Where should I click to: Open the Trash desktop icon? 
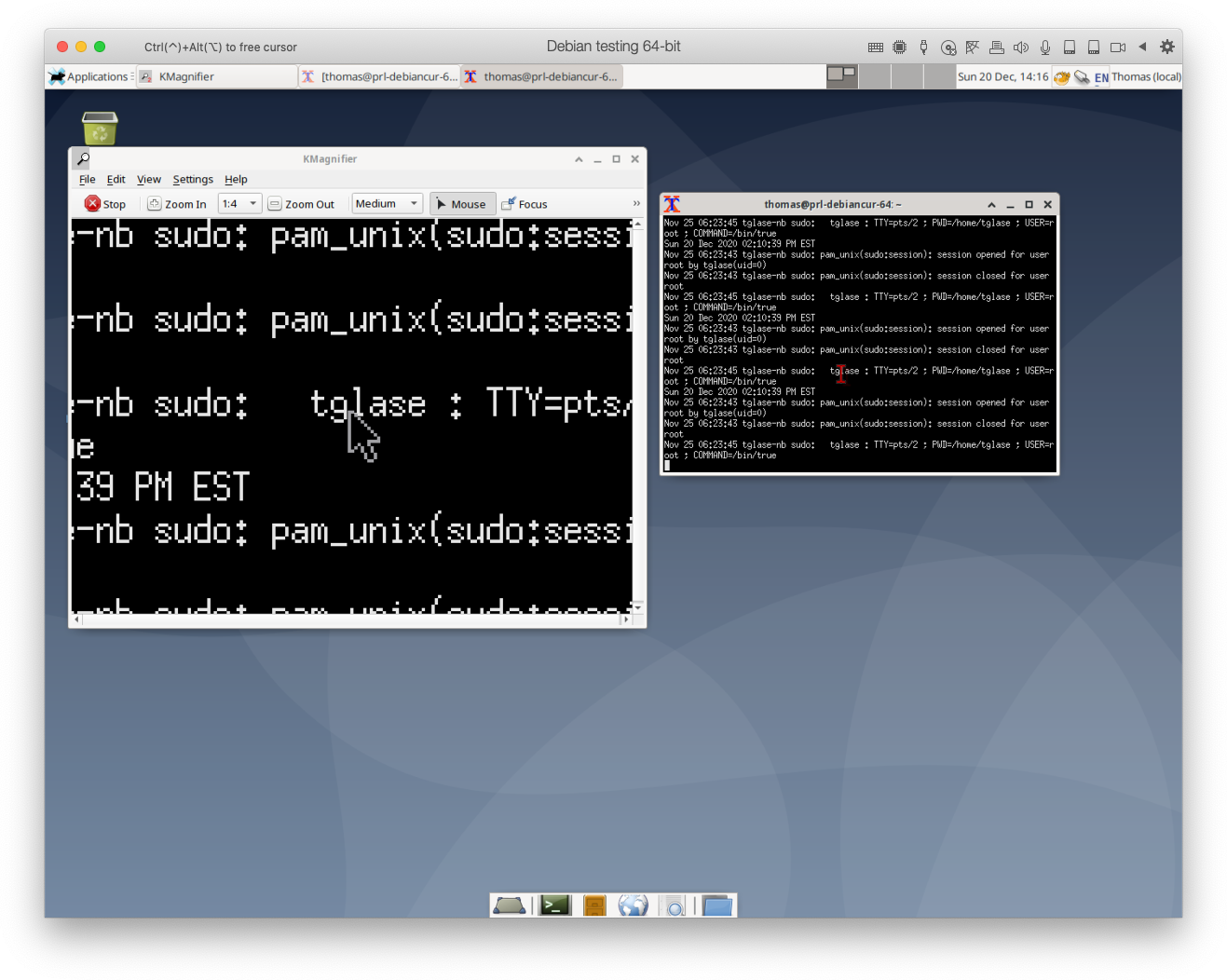click(x=100, y=128)
